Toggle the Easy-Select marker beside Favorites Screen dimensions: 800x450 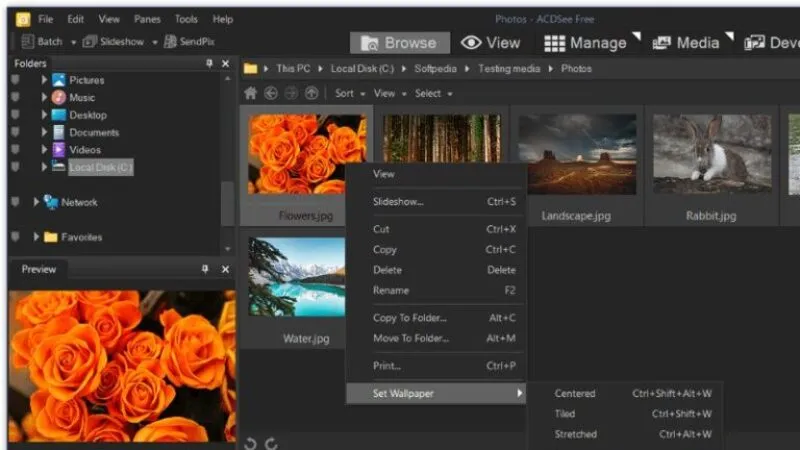tap(15, 237)
